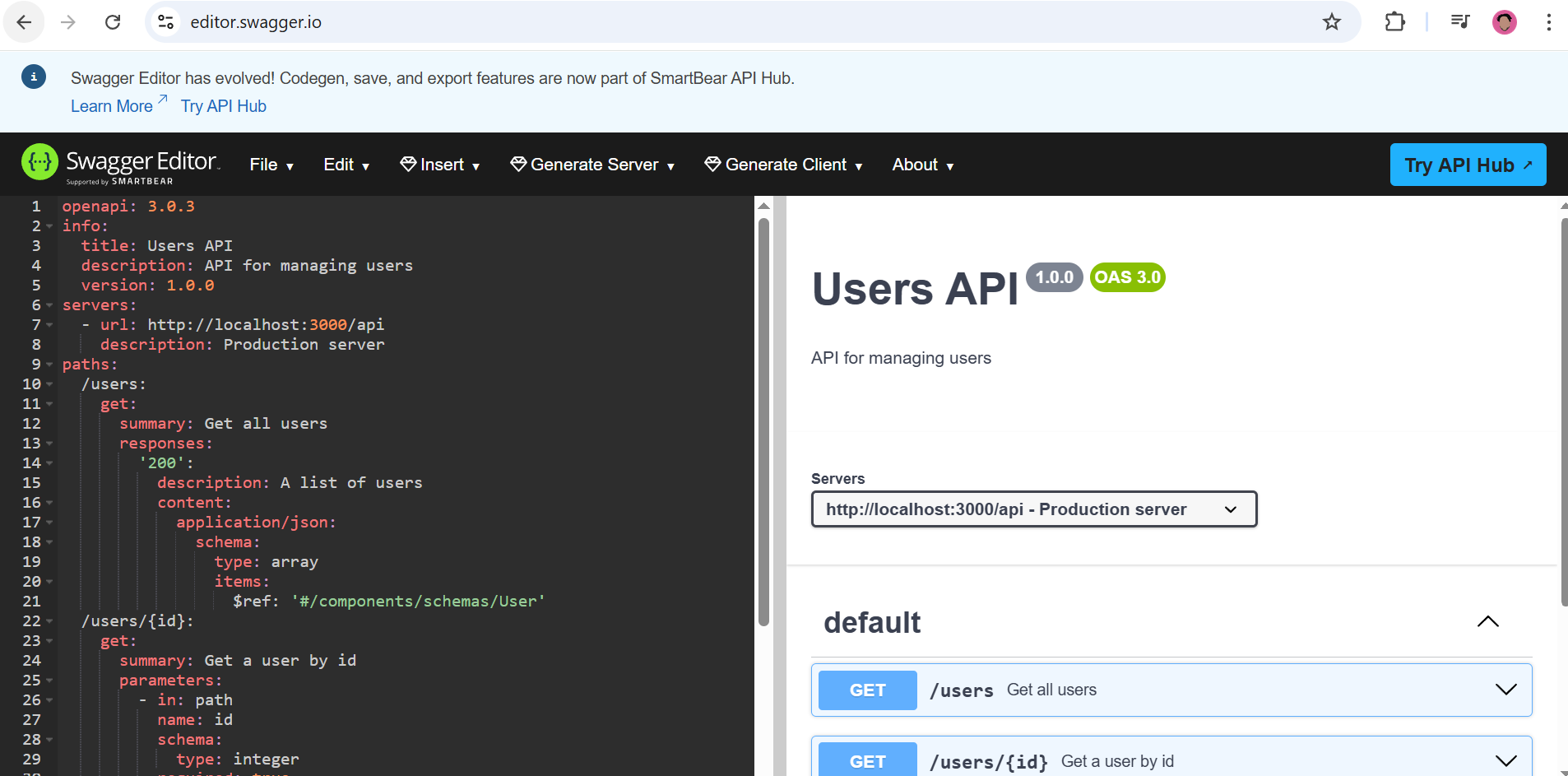Viewport: 1568px width, 776px height.
Task: Click the /users path label in the preview
Action: point(962,690)
